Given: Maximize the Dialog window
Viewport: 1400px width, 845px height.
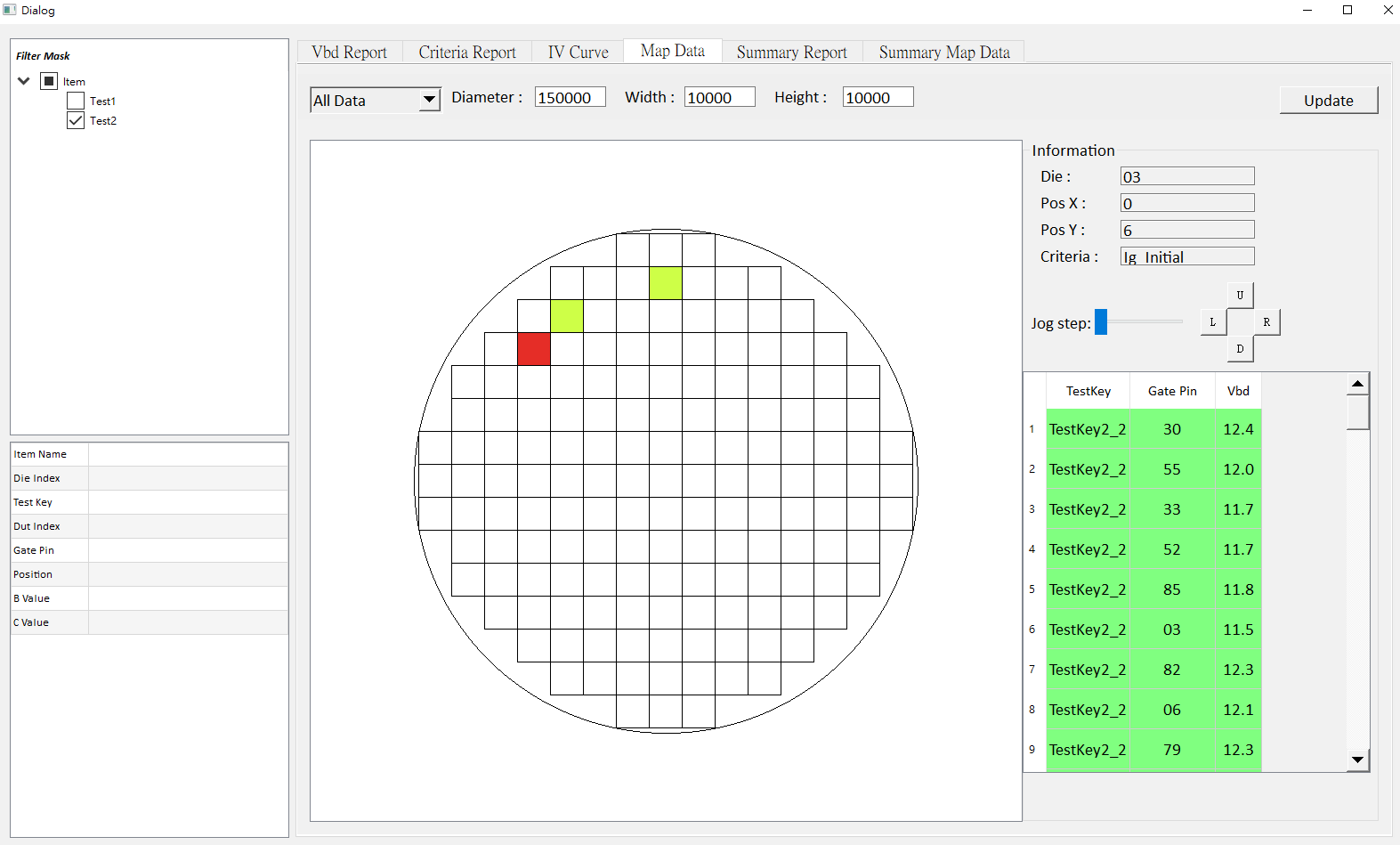Looking at the screenshot, I should tap(1347, 10).
